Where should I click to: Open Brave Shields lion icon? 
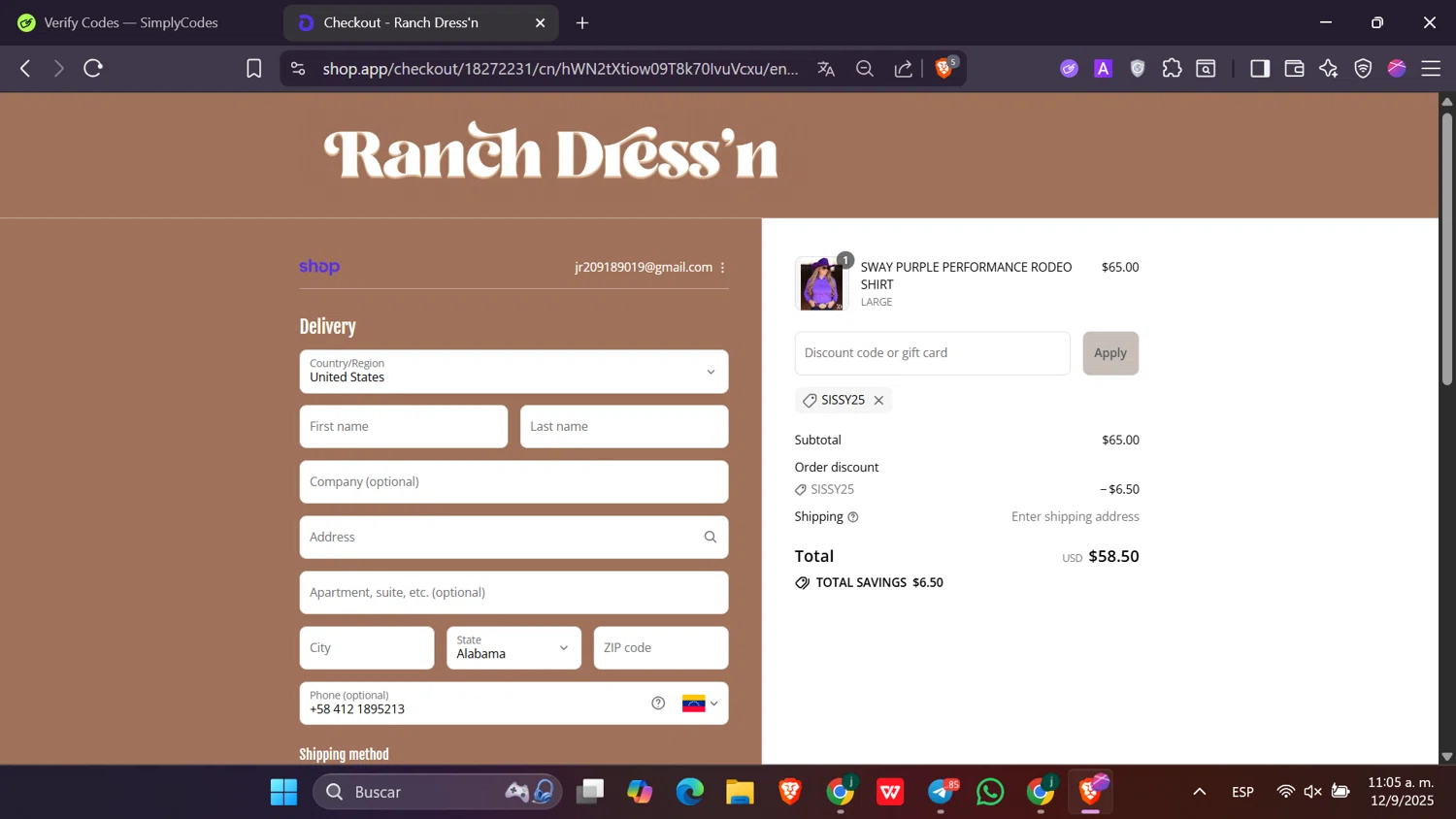[943, 68]
